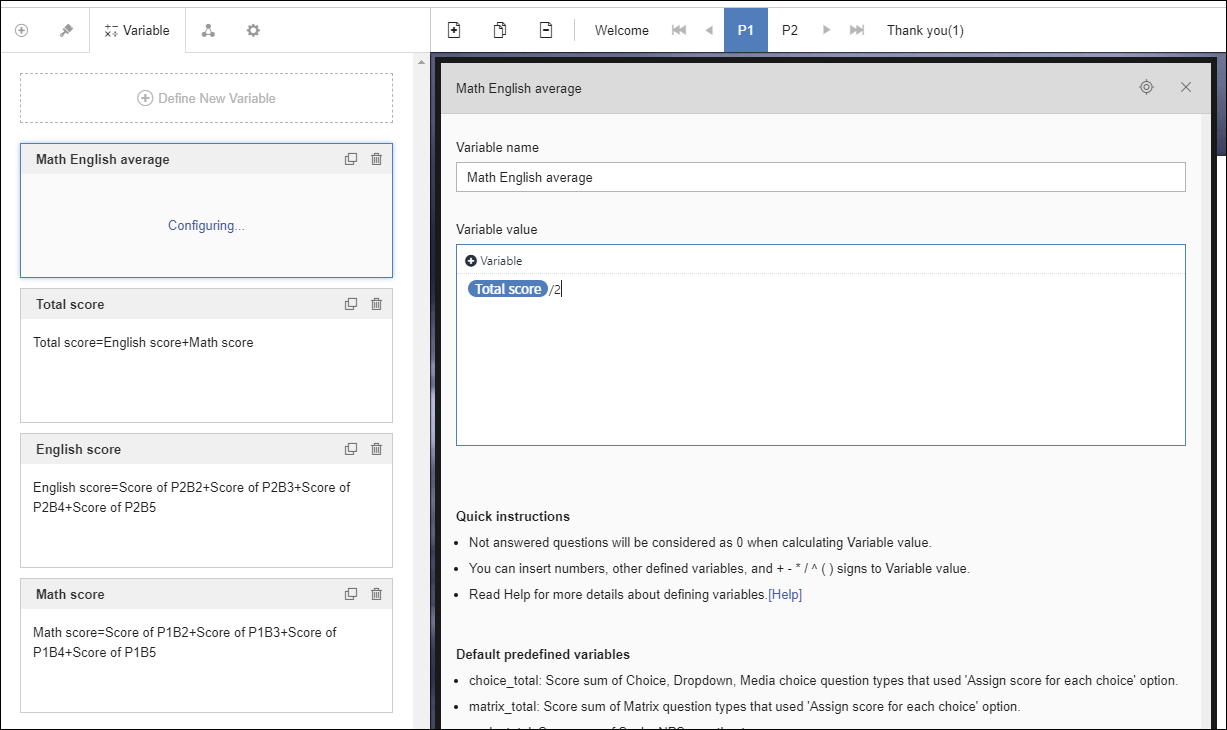Open the settings gear tab
The width and height of the screenshot is (1227, 730).
253,30
